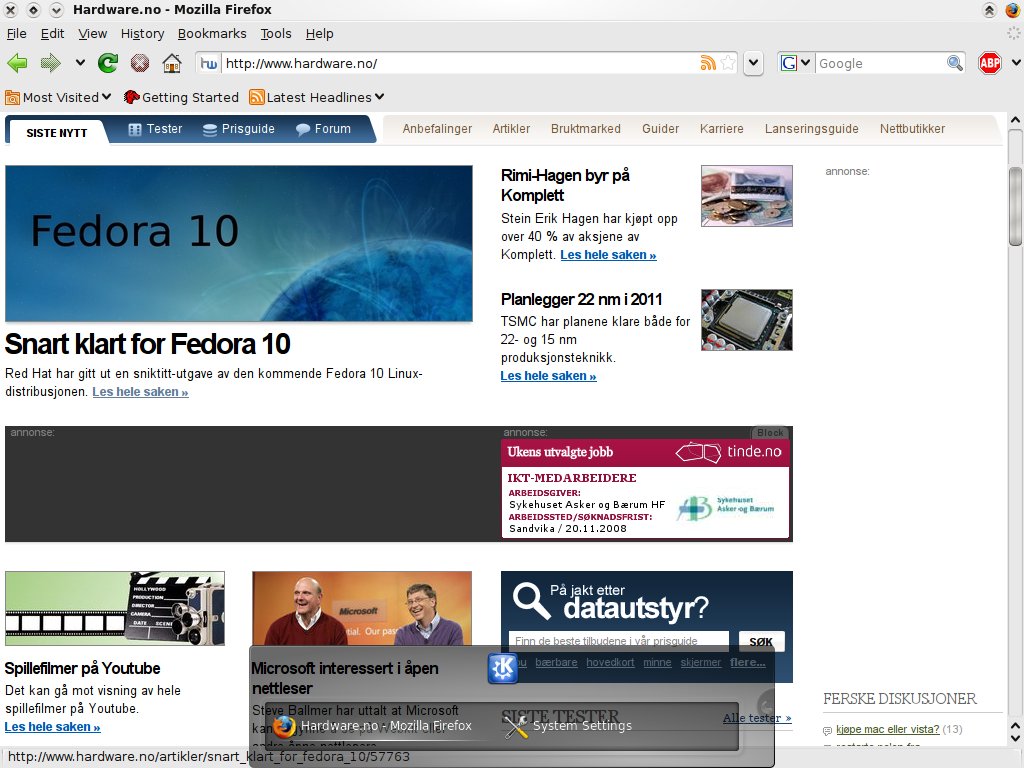Click the Microsoft Ballmer and Gates photo
This screenshot has height=768, width=1024.
[x=362, y=609]
